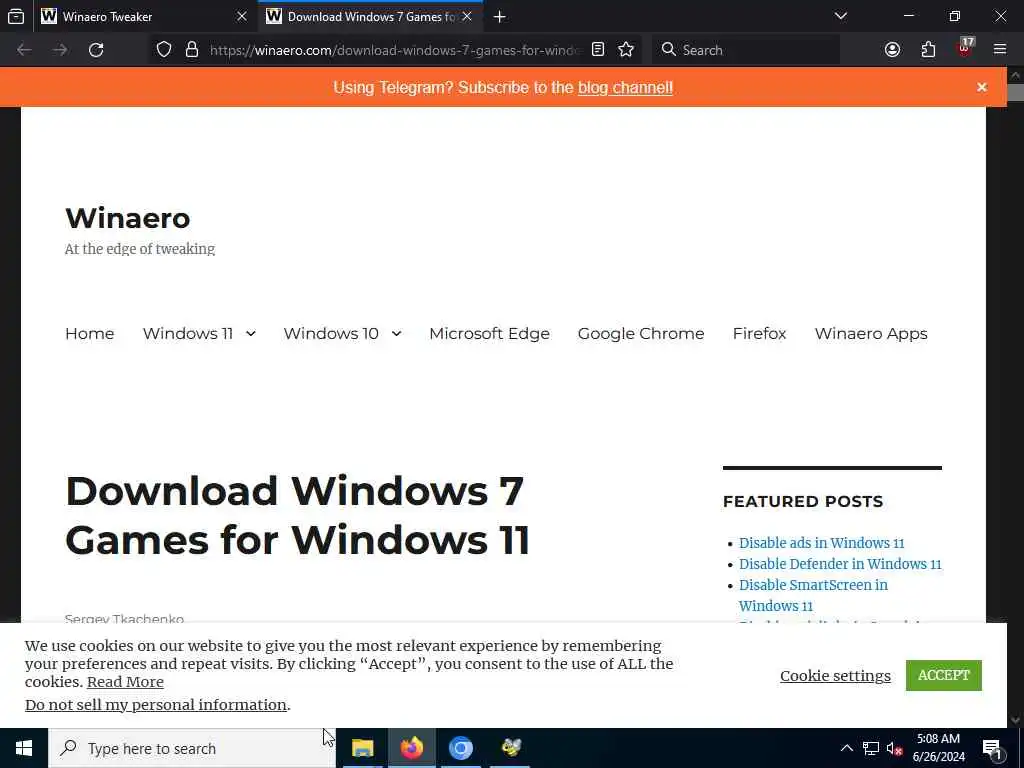Screen dimensions: 1024x768
Task: Click the FEATURED POSTS heading
Action: [803, 502]
